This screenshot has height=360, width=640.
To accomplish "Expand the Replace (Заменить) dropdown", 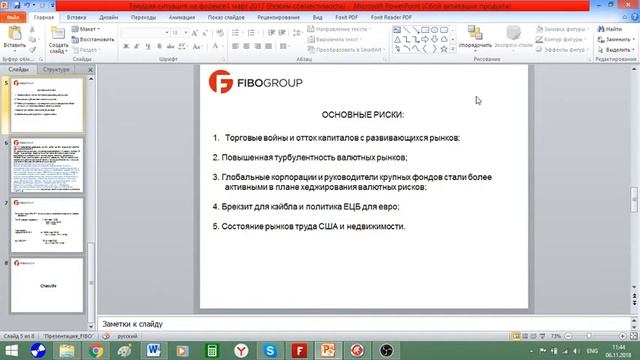I will (x=633, y=40).
